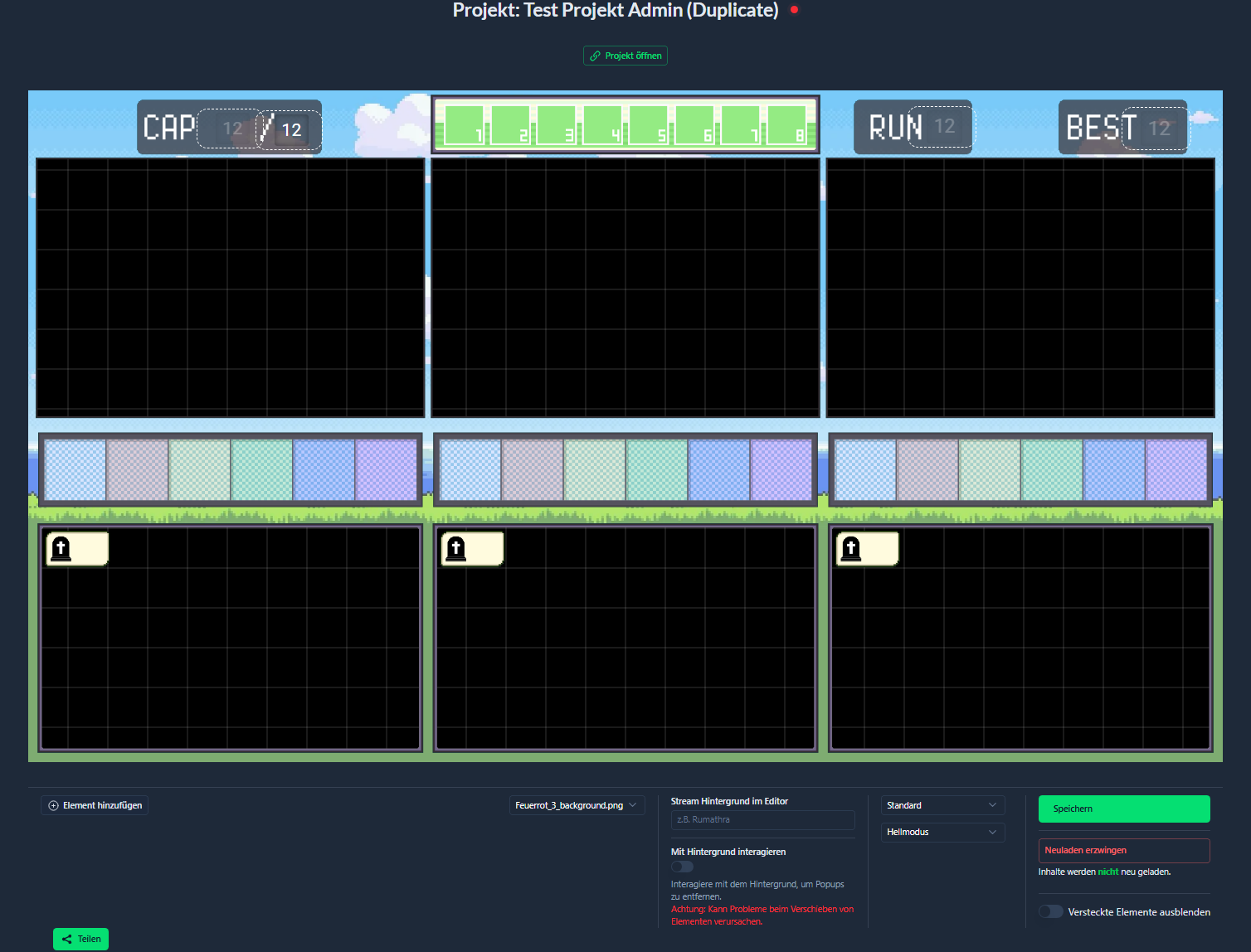Image resolution: width=1251 pixels, height=952 pixels.
Task: Click the tombstone icon in right panel
Action: (850, 548)
